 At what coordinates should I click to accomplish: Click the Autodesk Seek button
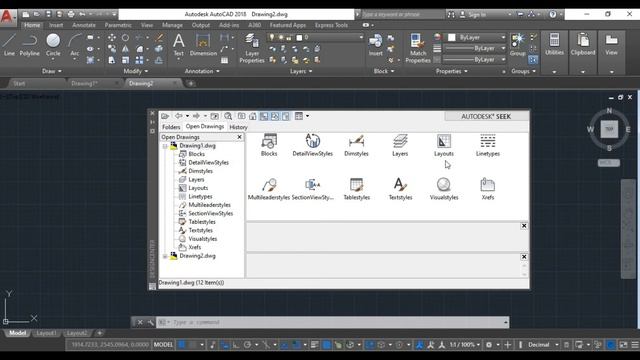point(486,116)
